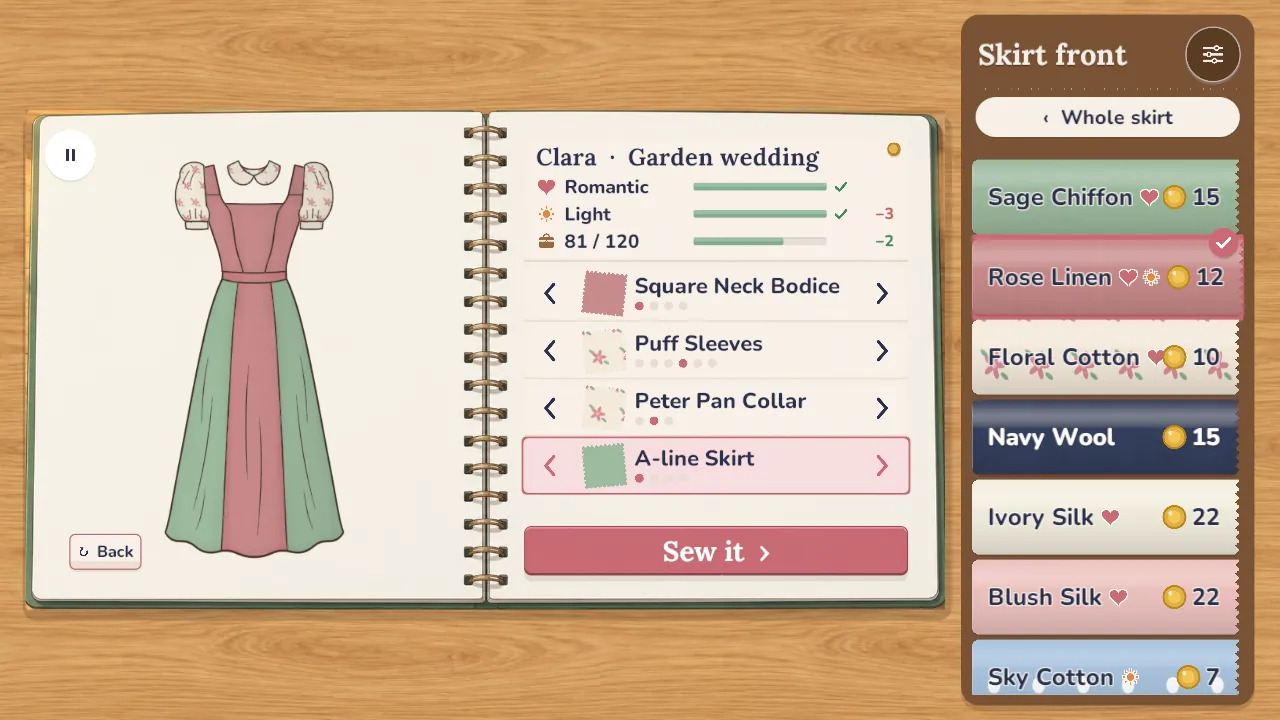
Task: Click the Light sun icon
Action: click(546, 214)
